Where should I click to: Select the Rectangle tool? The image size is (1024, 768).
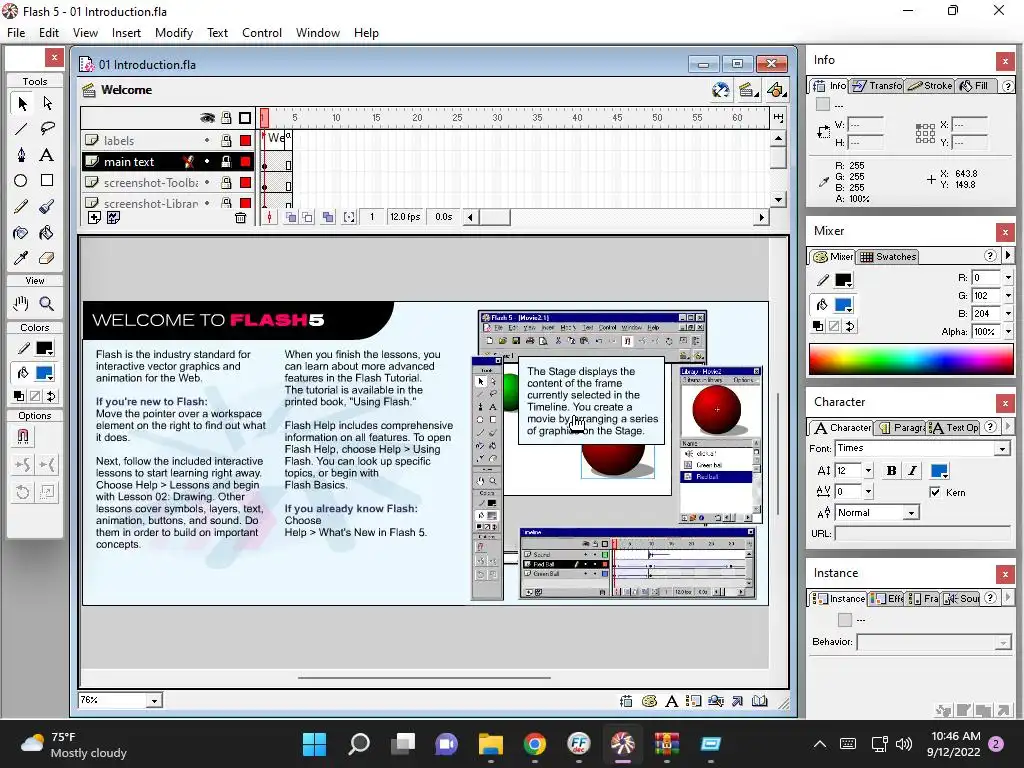[47, 181]
